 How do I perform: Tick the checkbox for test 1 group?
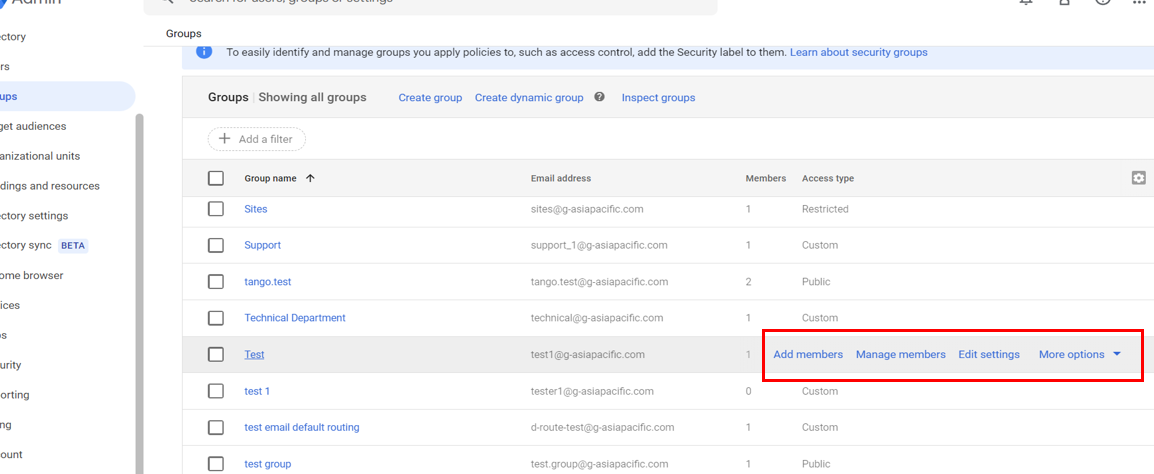click(216, 391)
